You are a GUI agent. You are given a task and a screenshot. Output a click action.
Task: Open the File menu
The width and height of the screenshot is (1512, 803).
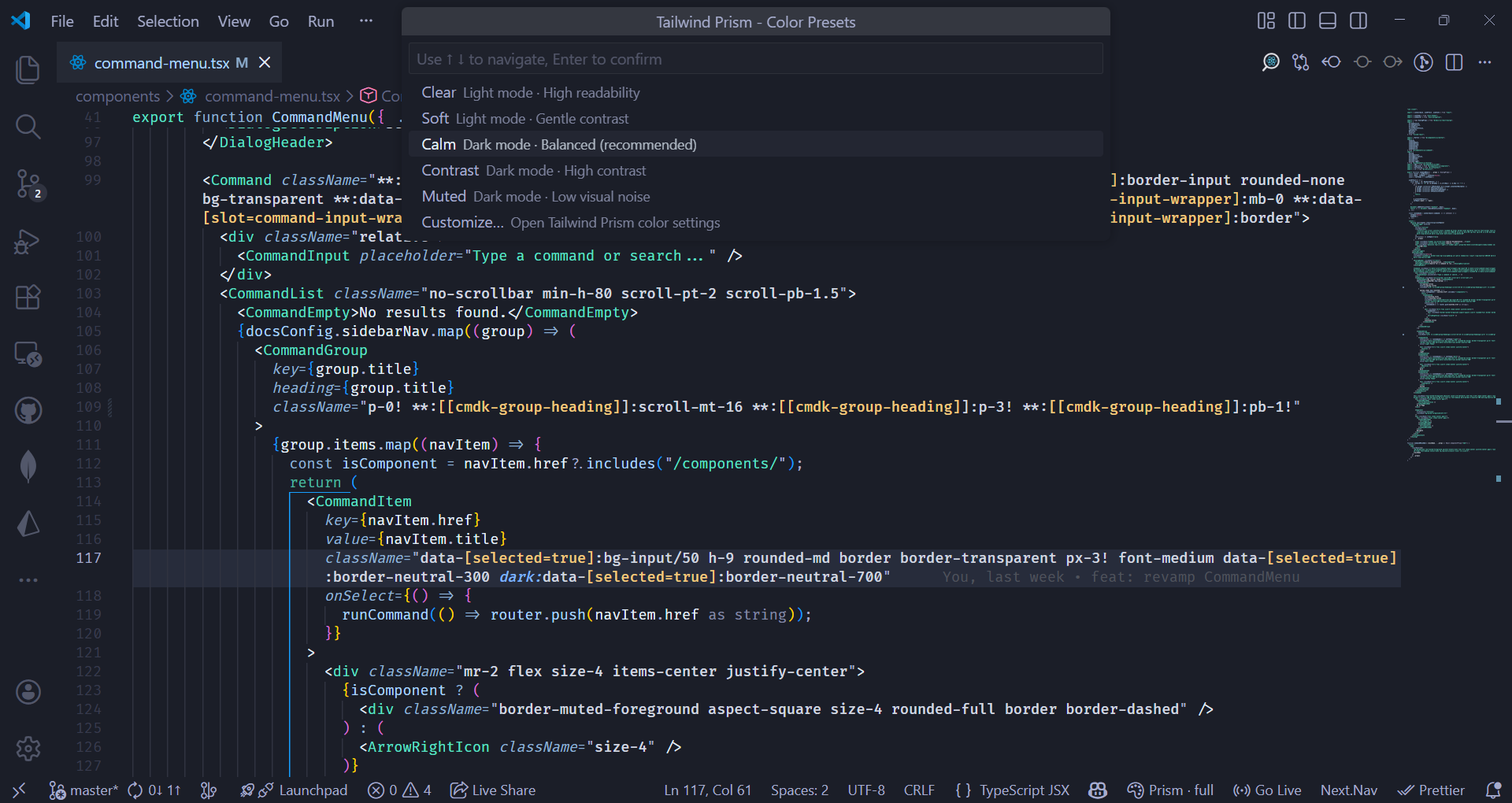point(62,21)
